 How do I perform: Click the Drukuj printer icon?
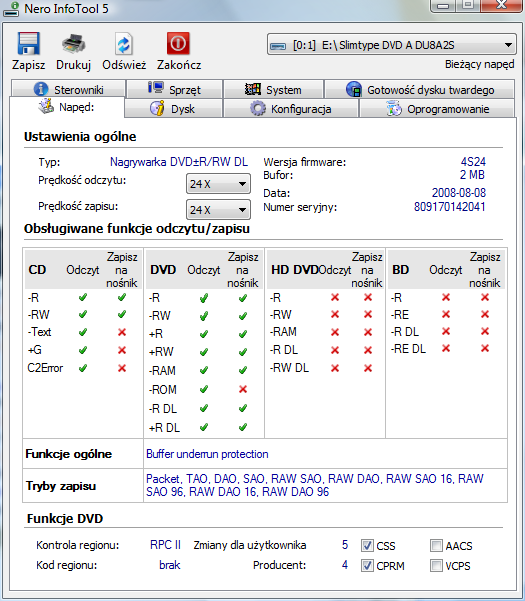[74, 43]
